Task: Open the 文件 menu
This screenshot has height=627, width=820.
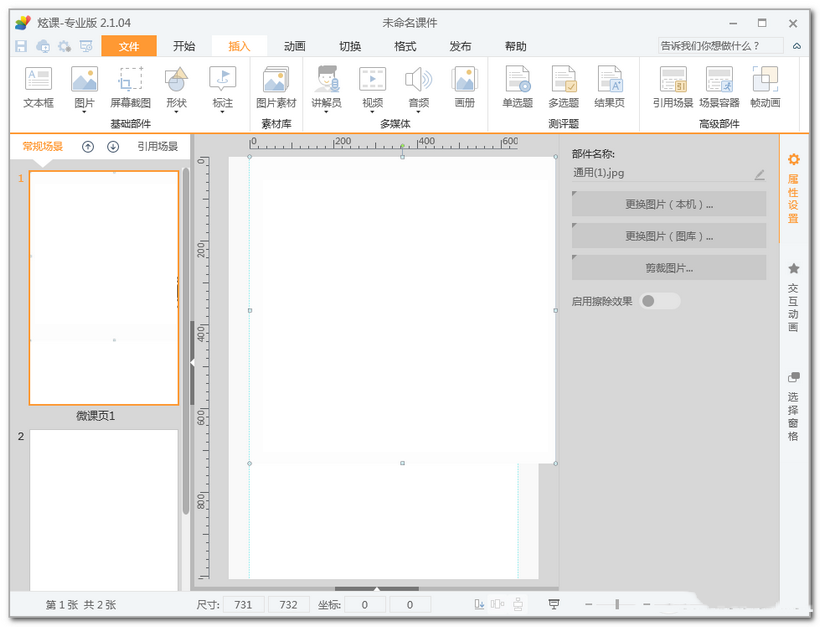Action: (x=129, y=46)
